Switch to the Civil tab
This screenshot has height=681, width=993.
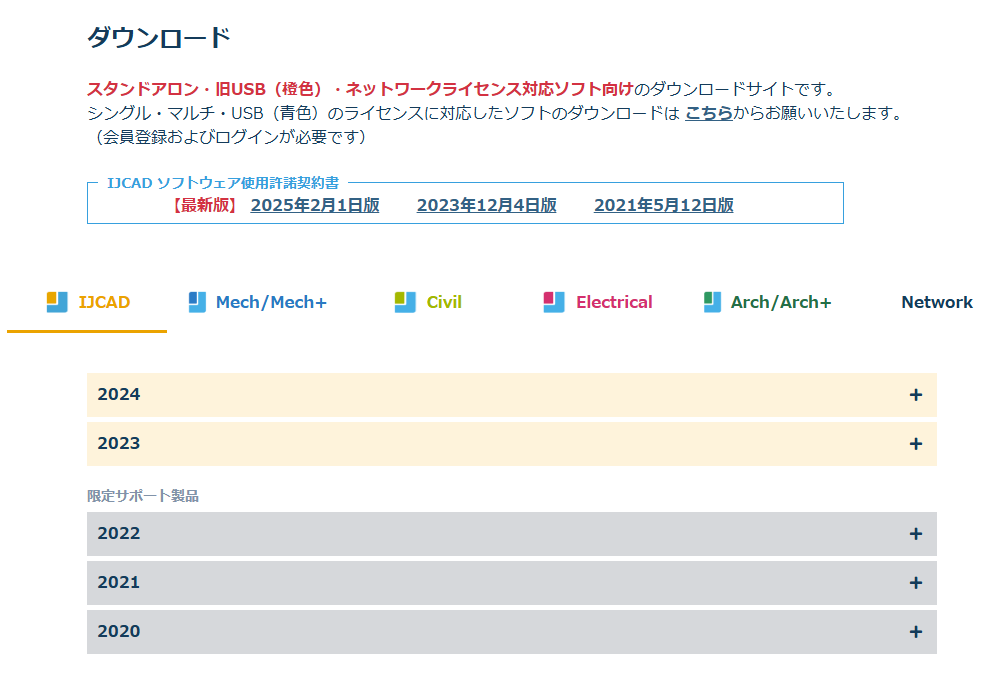click(x=444, y=302)
